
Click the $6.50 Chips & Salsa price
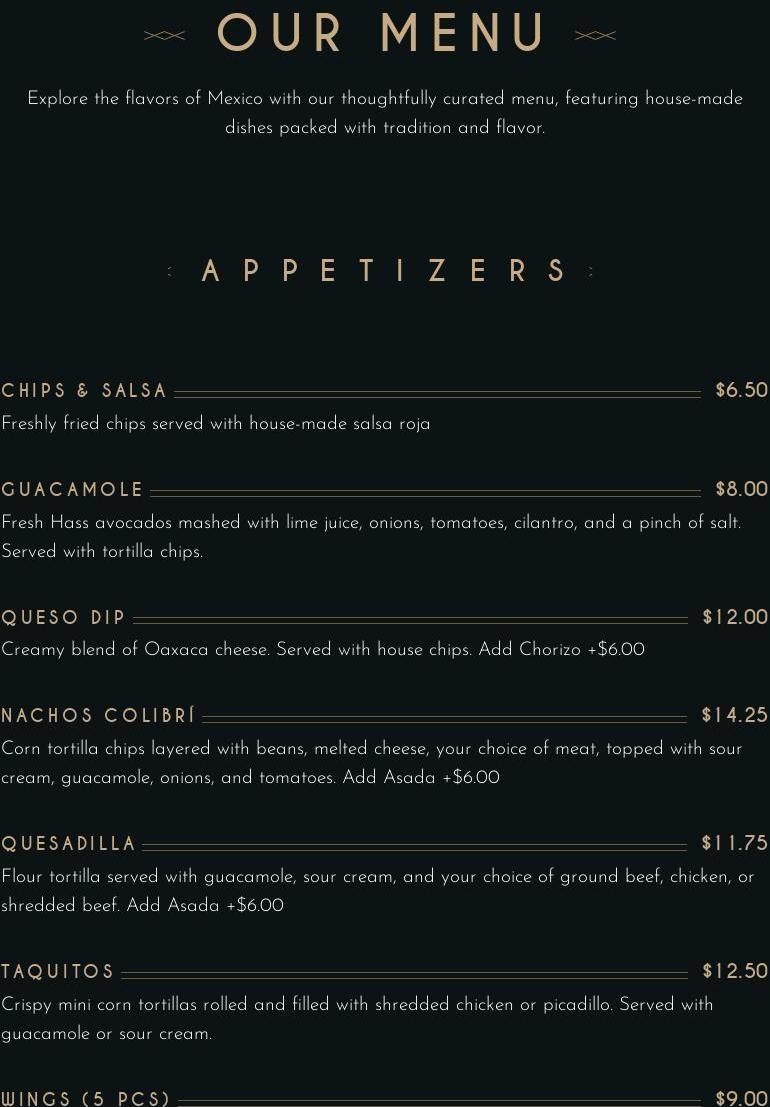741,390
